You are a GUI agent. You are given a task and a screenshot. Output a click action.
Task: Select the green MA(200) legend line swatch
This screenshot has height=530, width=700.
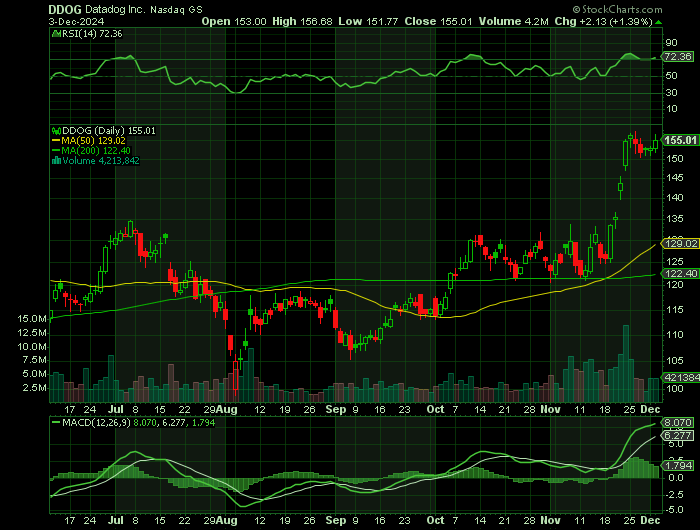56,150
